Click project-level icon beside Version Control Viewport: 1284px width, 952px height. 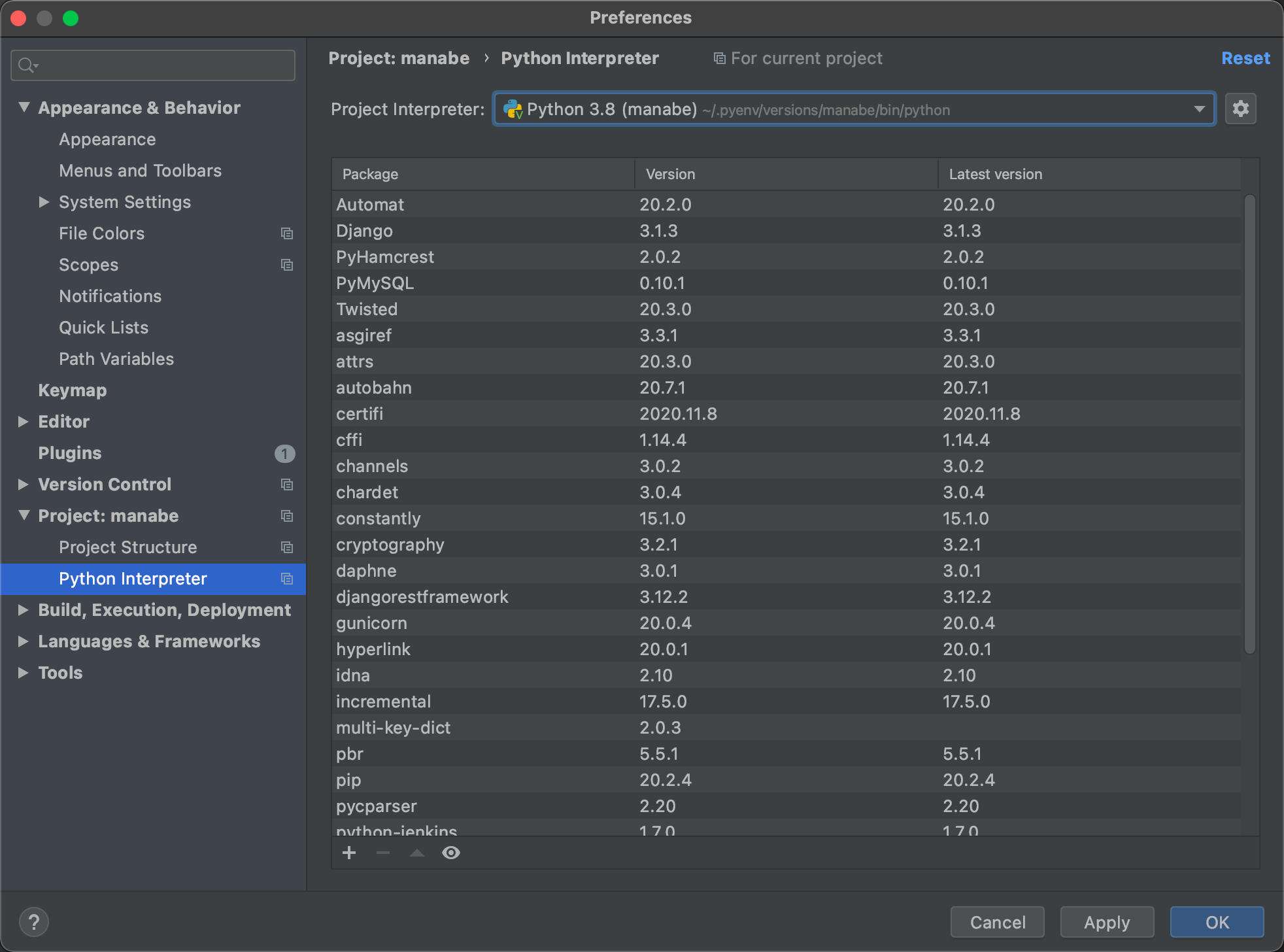pyautogui.click(x=286, y=484)
